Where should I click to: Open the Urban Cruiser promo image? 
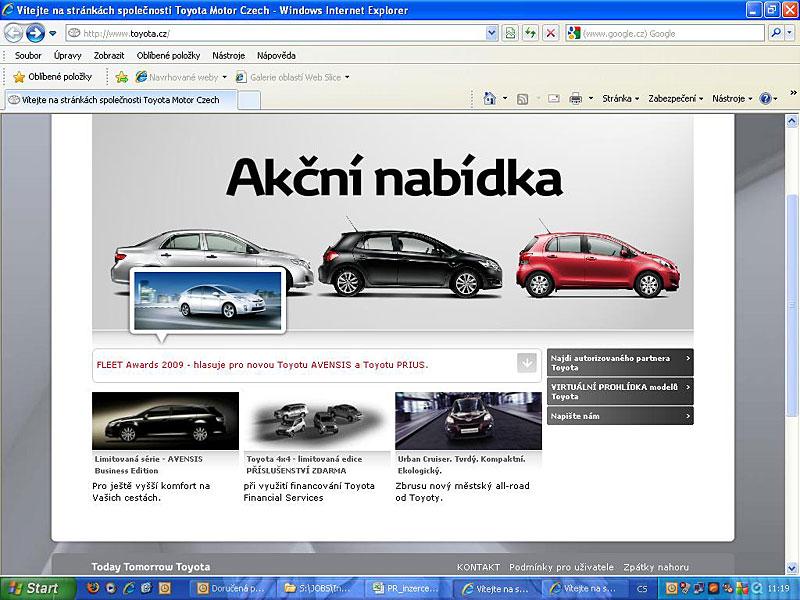[x=468, y=421]
